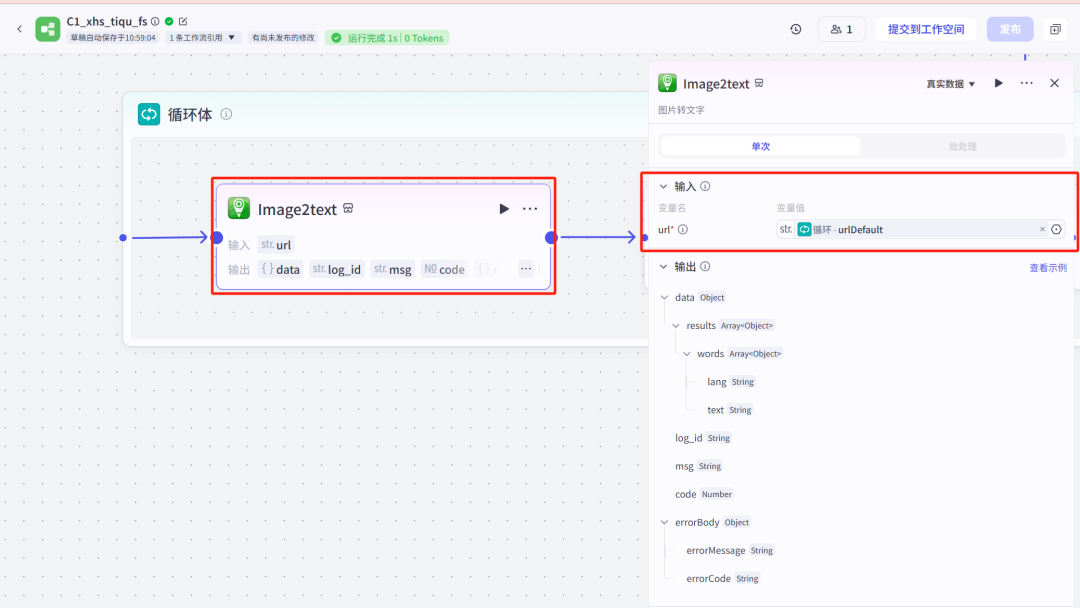This screenshot has height=608, width=1080.
Task: Show more outputs via node ellipsis chip
Action: click(526, 269)
